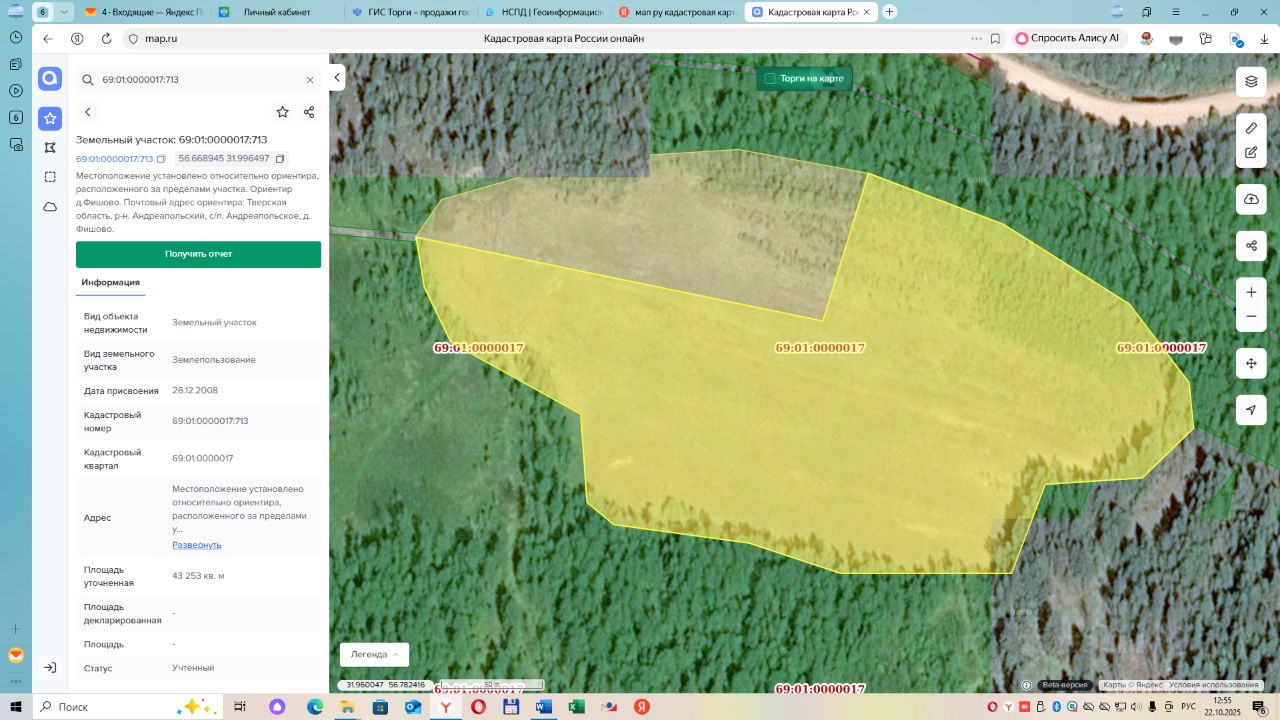1280x720 pixels.
Task: Open the Windows Start menu
Action: click(16, 706)
